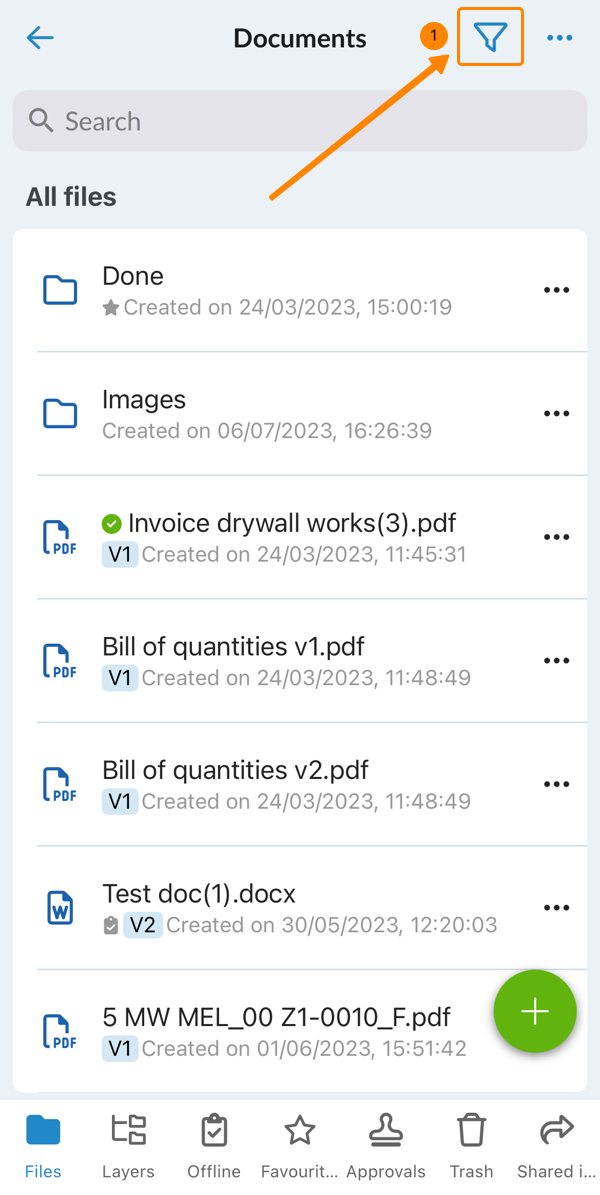Go to the Approvals tab
The width and height of the screenshot is (600, 1195).
[385, 1146]
